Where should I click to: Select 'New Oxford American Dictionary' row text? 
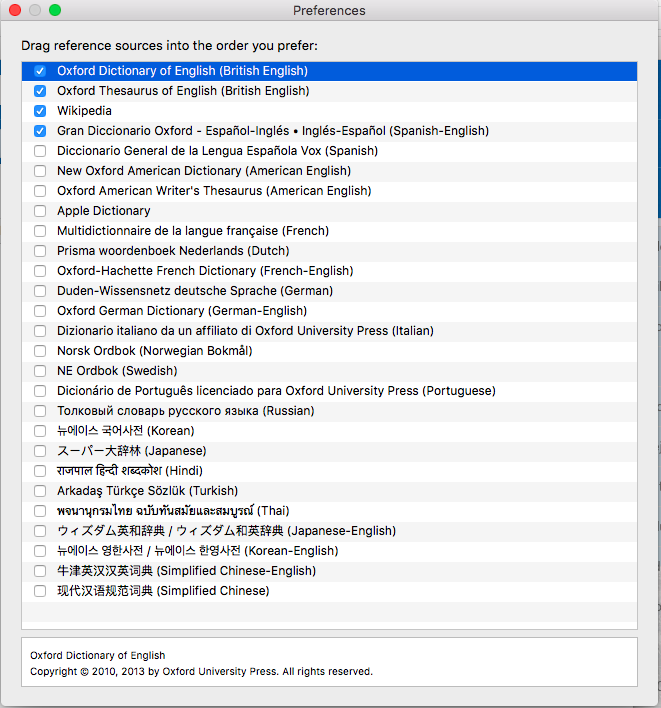click(204, 171)
